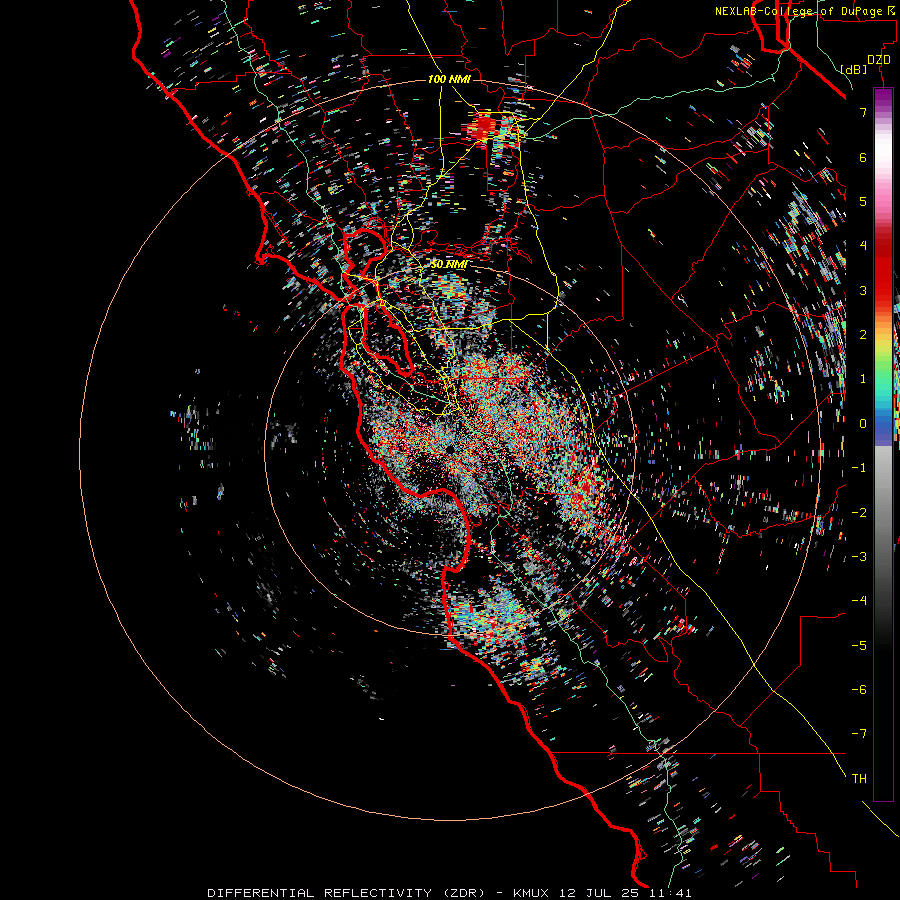Click the TH threshold label on the color scale
Screen dimensions: 900x900
[859, 778]
